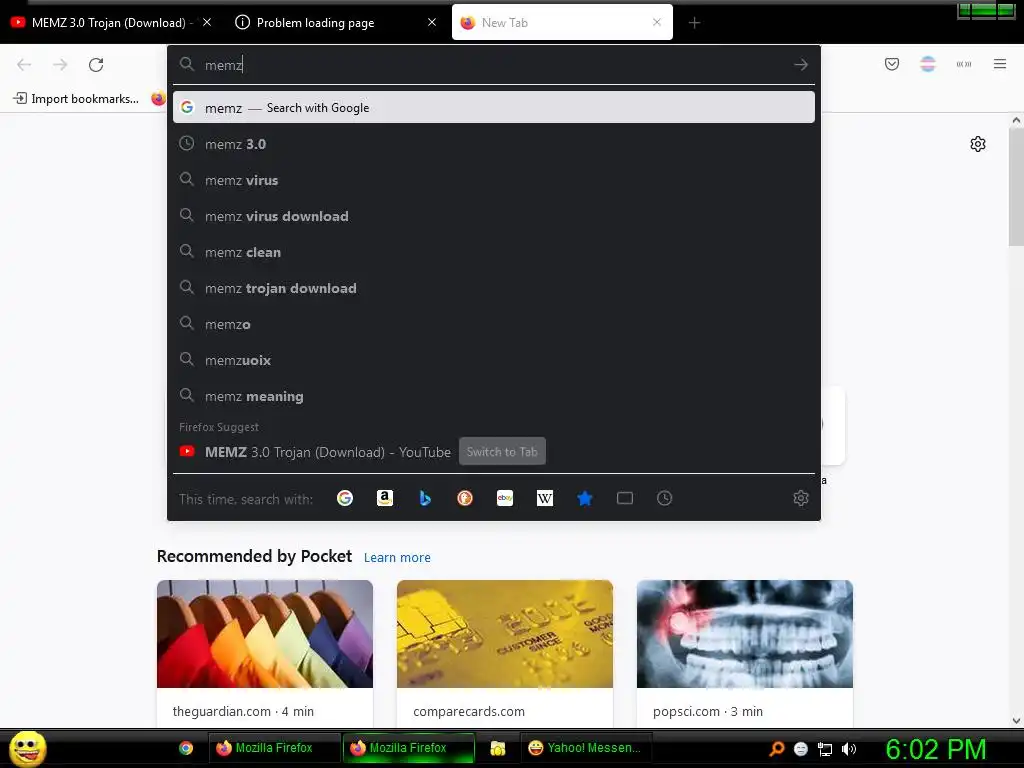Screen dimensions: 1024x768
Task: Click the first Mozilla Firefox taskbar button
Action: pyautogui.click(x=274, y=748)
